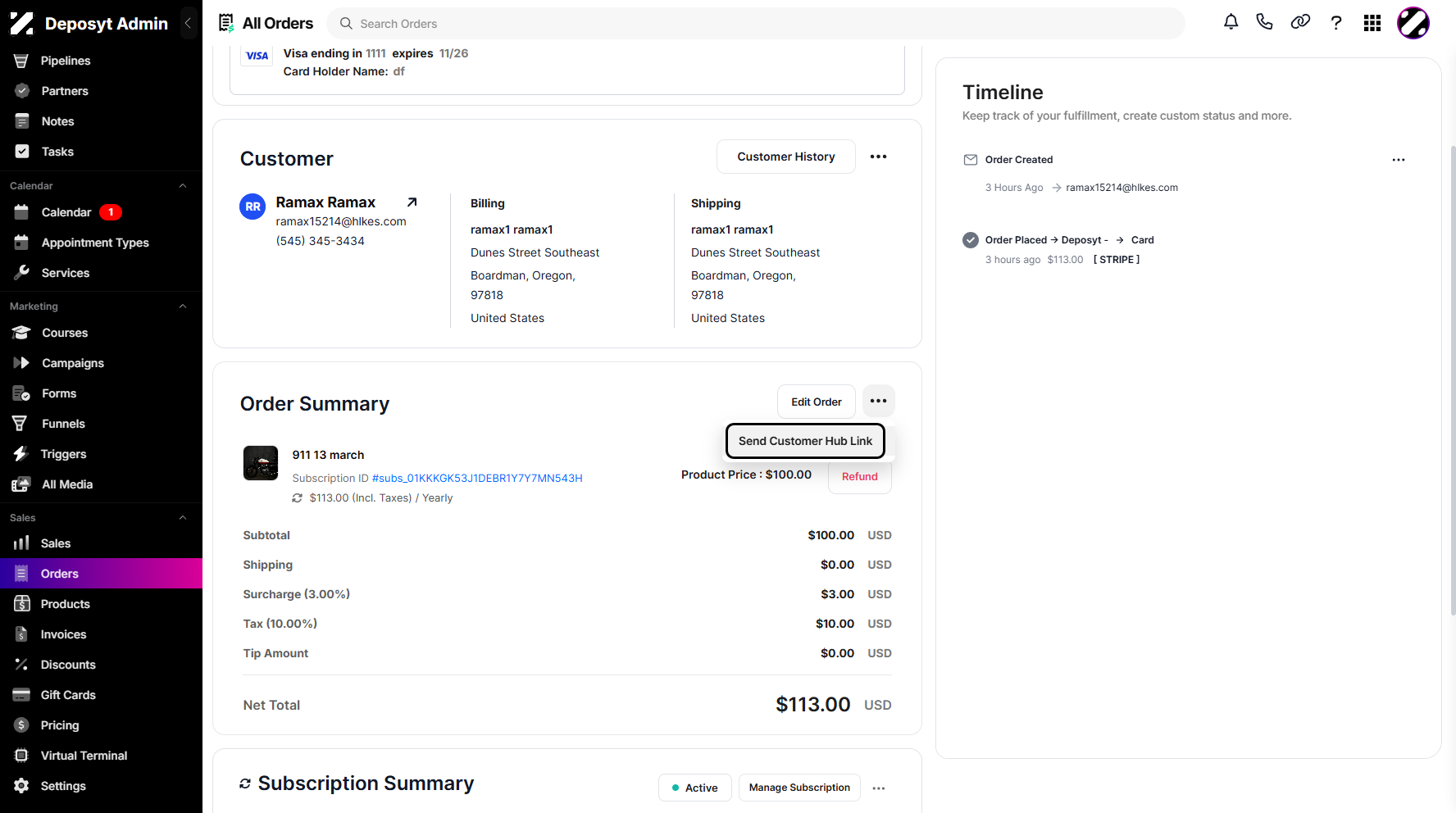The height and width of the screenshot is (813, 1456).
Task: Open the customer profile arrow next to Ramax Ramax
Action: [x=412, y=202]
